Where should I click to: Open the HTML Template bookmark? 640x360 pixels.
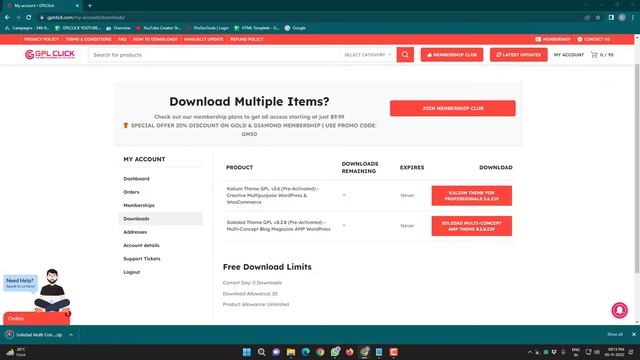(257, 28)
